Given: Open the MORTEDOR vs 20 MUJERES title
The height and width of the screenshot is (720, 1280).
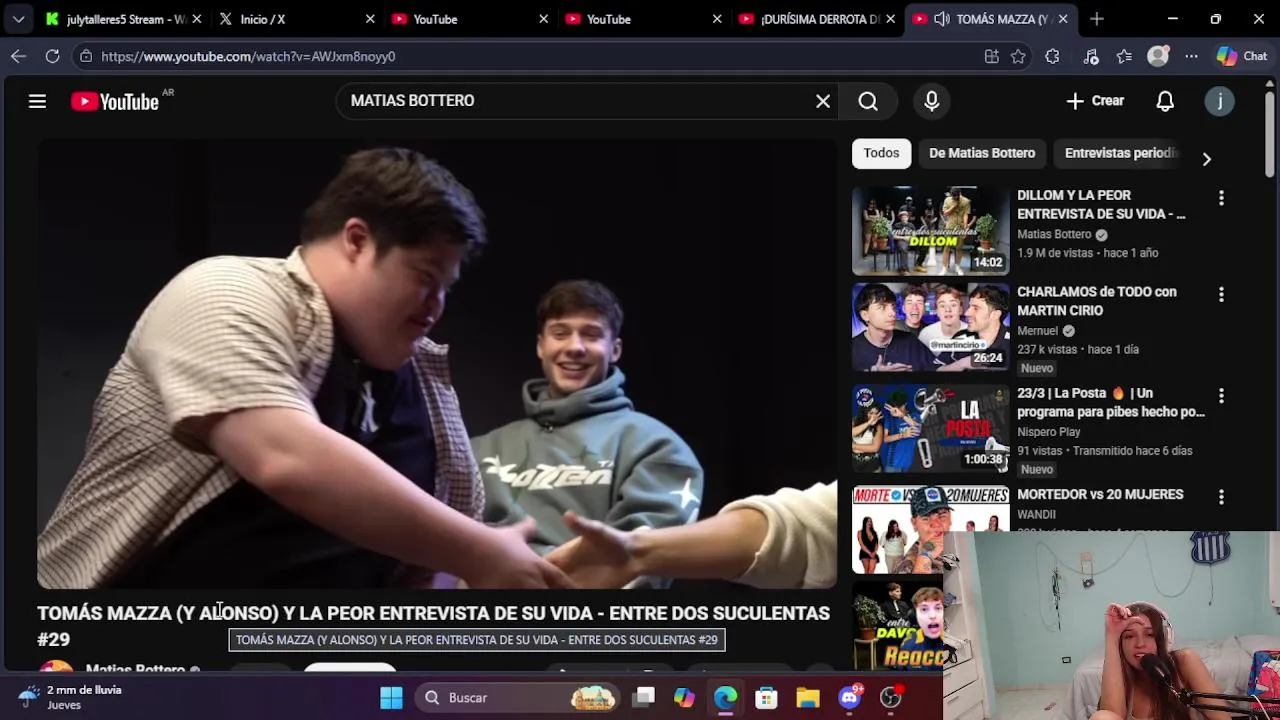Looking at the screenshot, I should click(1100, 494).
